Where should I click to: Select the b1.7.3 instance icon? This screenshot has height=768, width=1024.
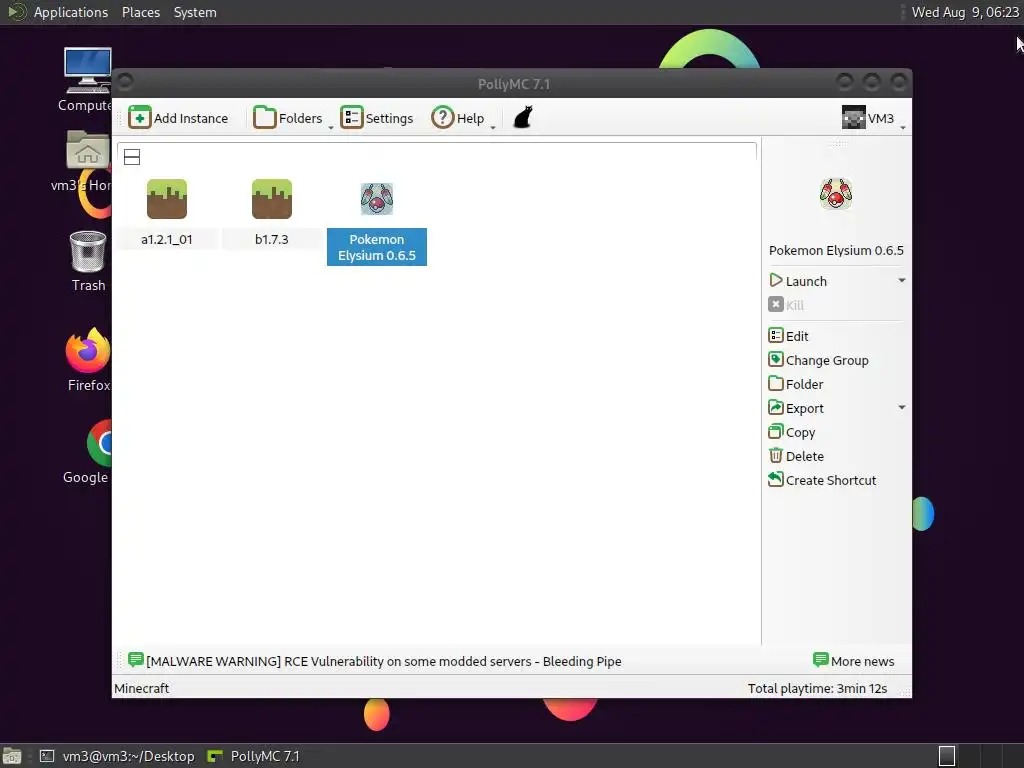tap(272, 199)
